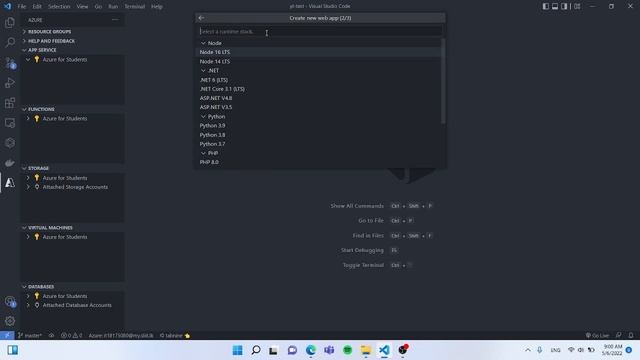Screen dimensions: 640x360
Task: Toggle bottom panel layout icon
Action: [x=555, y=6]
